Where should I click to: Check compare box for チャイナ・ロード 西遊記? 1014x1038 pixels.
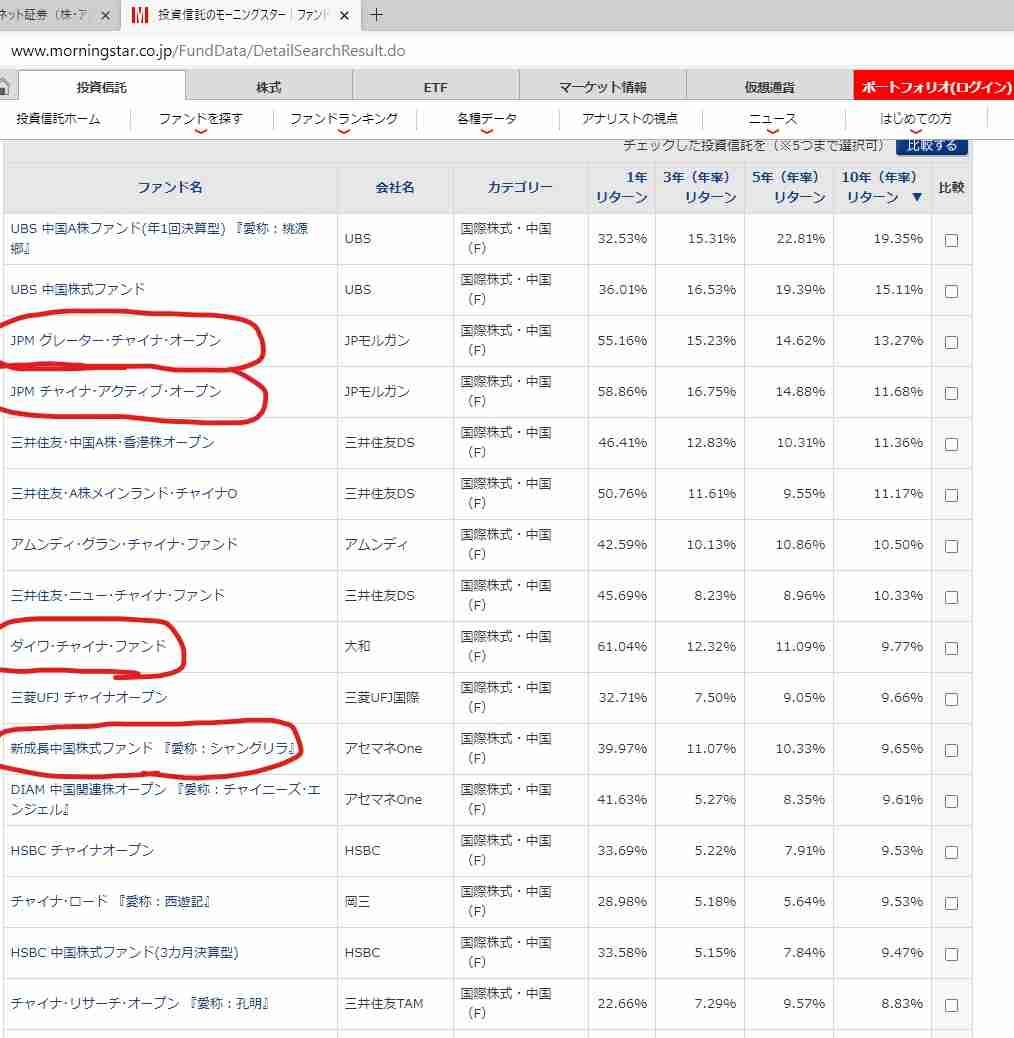951,903
